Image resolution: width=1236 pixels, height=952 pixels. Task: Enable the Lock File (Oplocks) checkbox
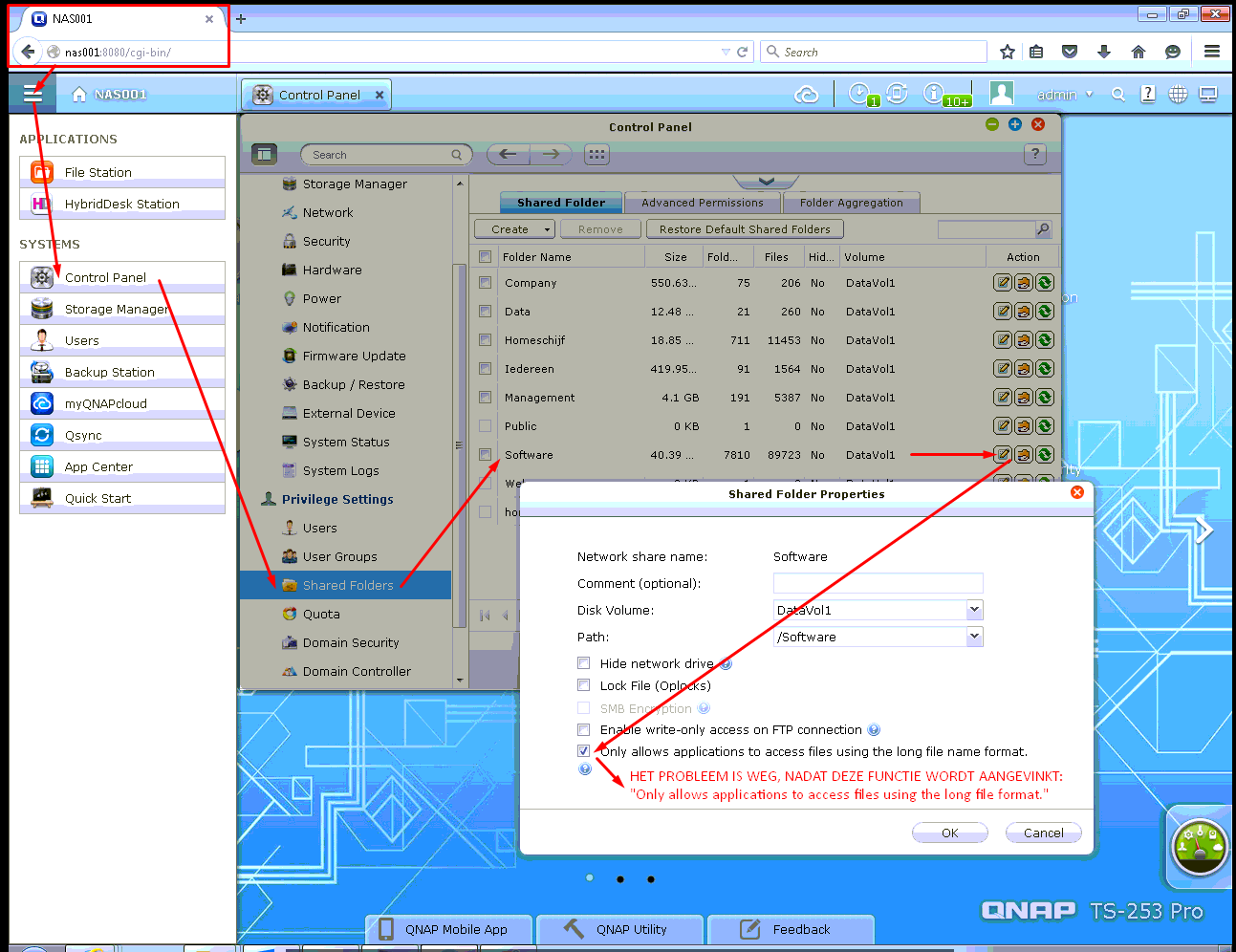[x=584, y=685]
